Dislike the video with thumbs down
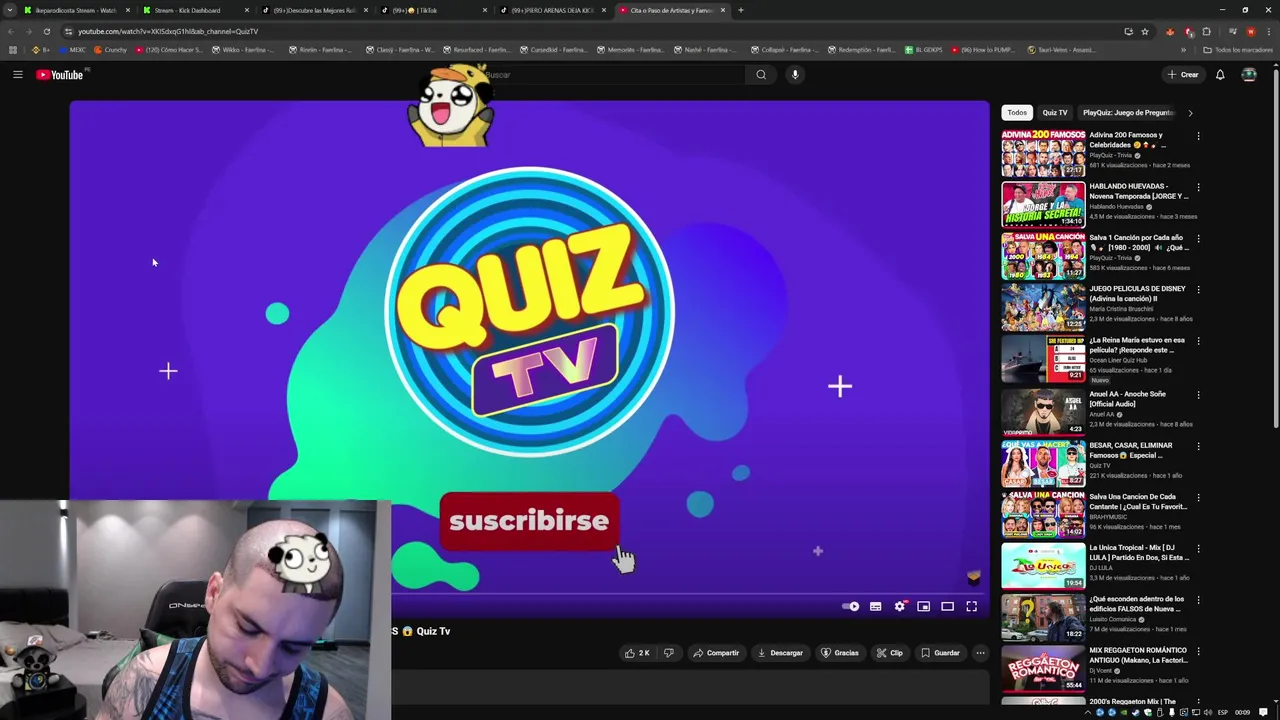Viewport: 1280px width, 720px height. [669, 653]
